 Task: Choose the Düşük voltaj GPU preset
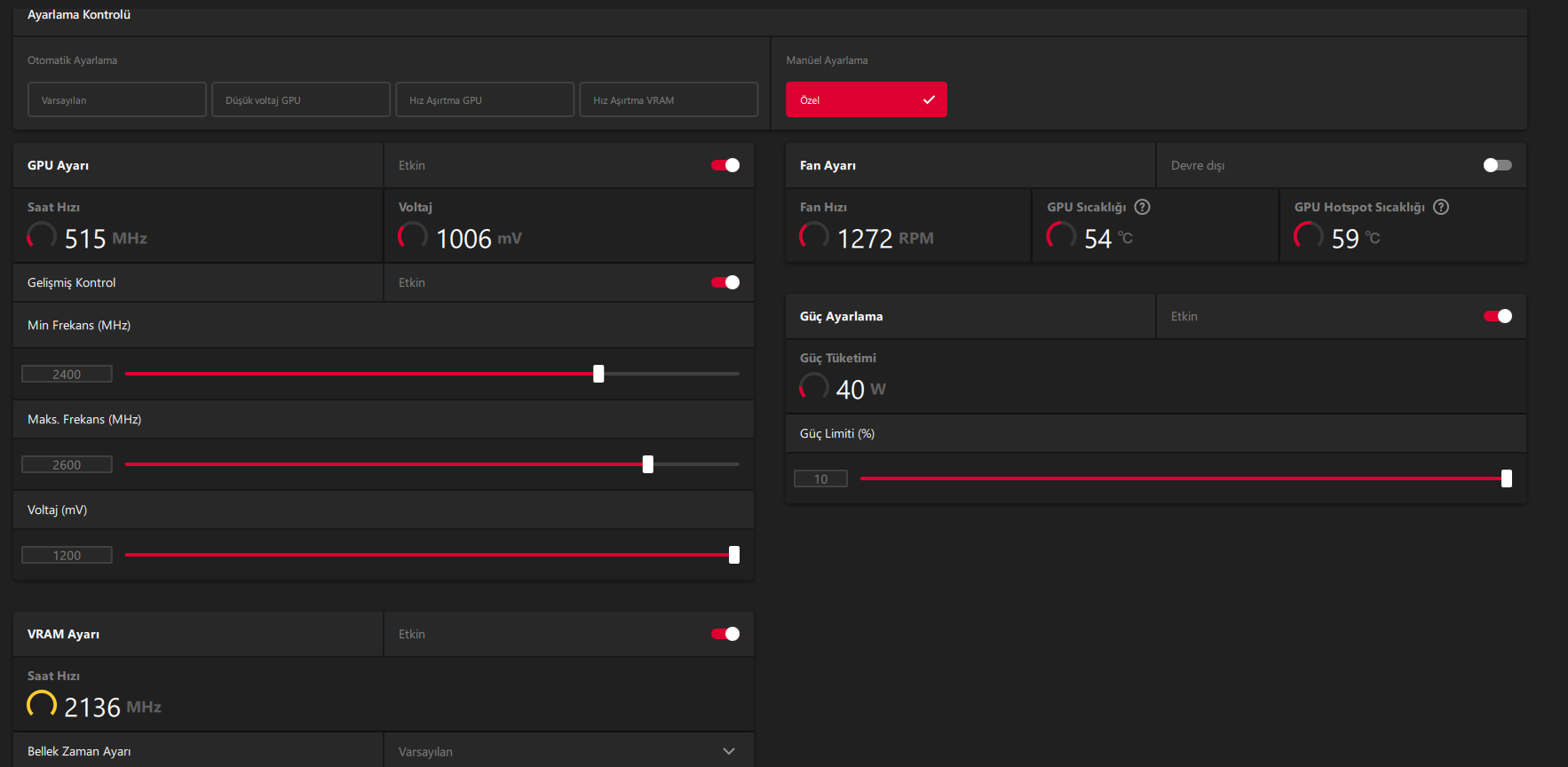(x=301, y=99)
